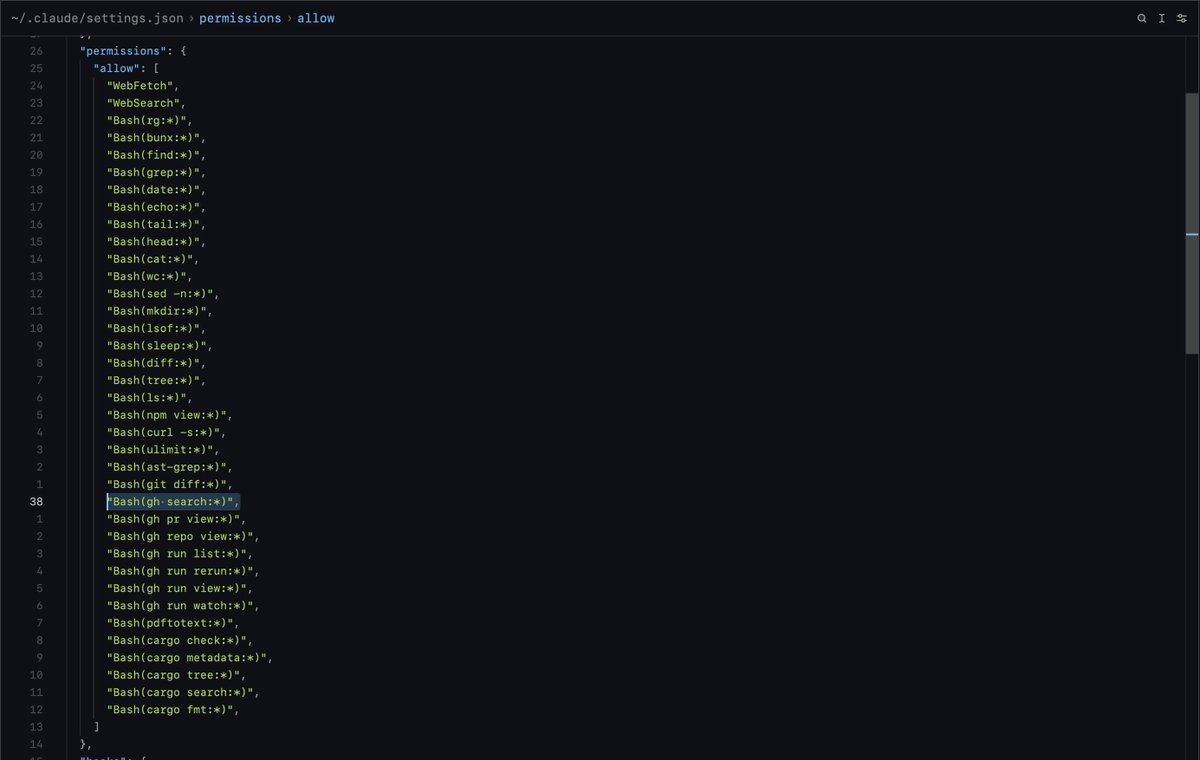Click the "Bash(cargo search:*)" entry

pos(183,692)
